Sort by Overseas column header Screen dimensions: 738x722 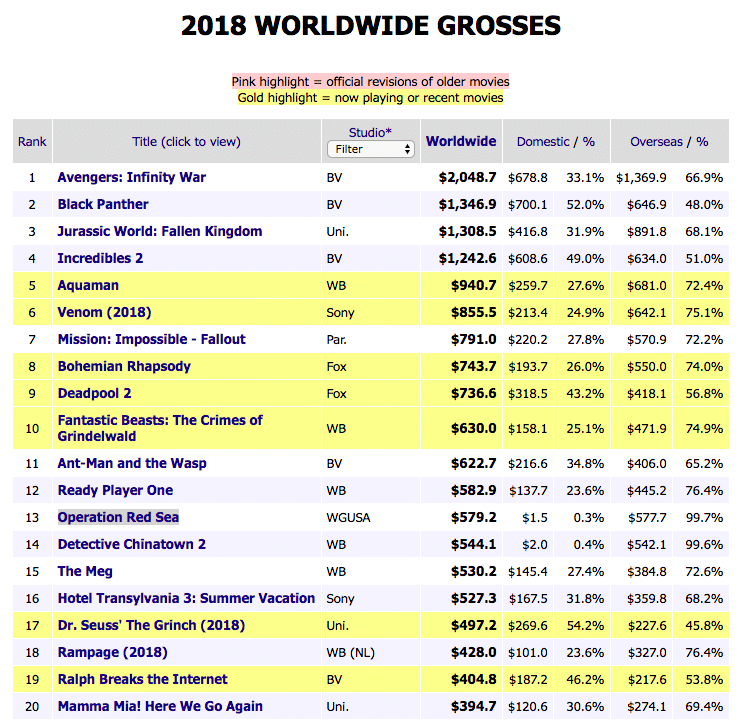click(656, 142)
